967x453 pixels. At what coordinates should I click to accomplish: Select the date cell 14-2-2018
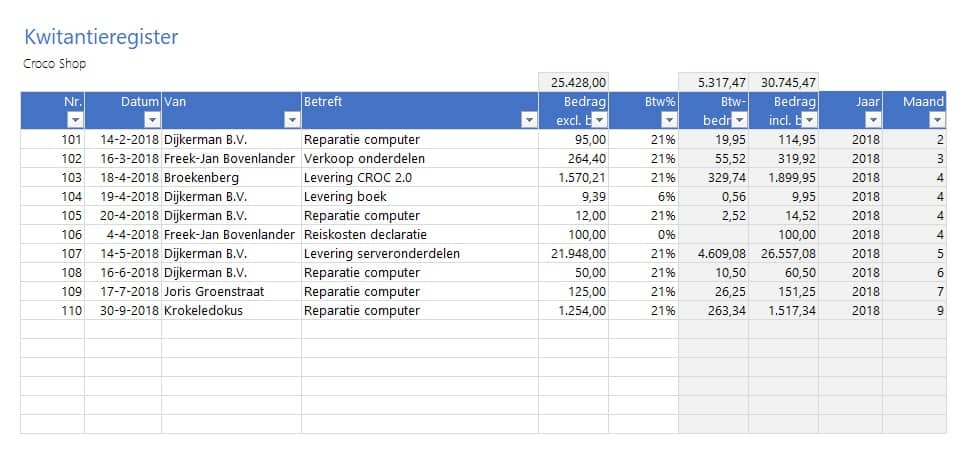129,139
